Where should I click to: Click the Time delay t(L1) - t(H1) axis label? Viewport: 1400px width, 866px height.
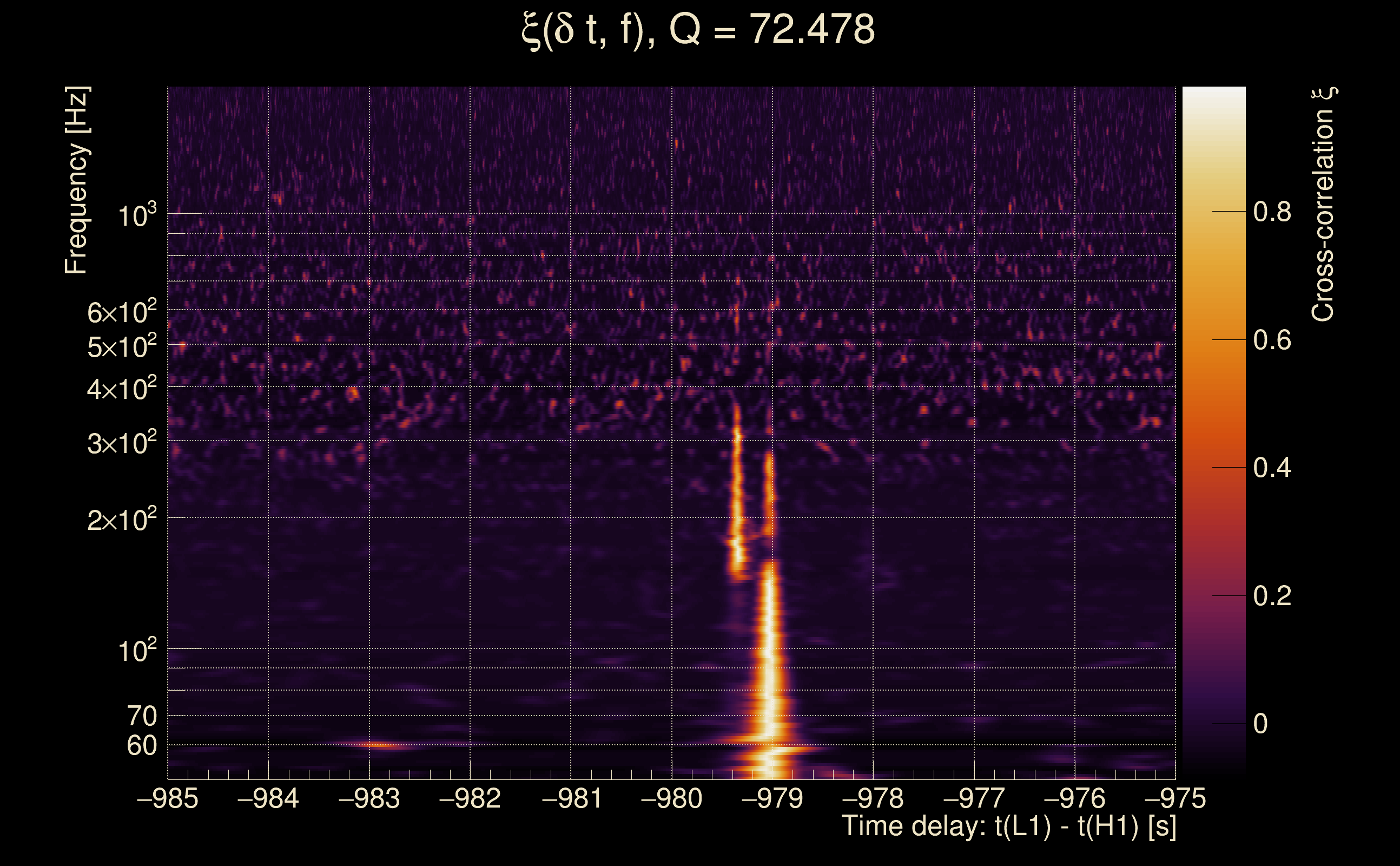pos(1009,826)
